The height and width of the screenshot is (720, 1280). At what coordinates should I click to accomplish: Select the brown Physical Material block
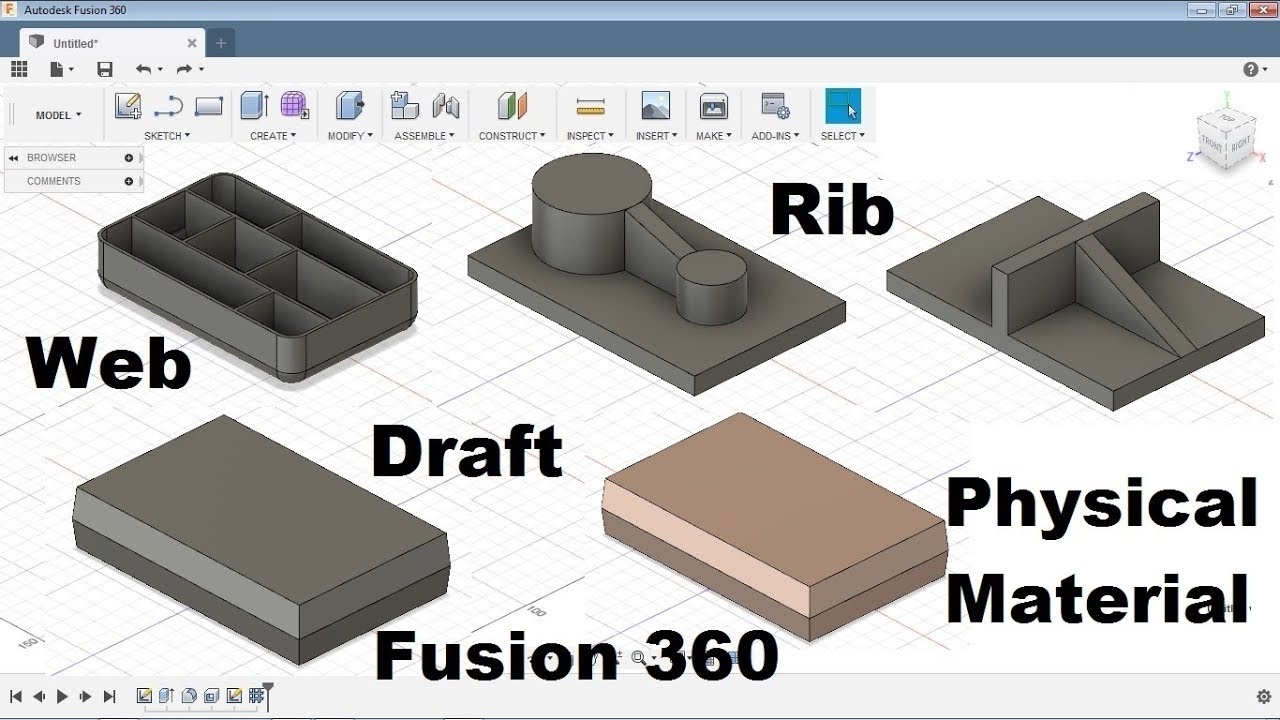[x=775, y=525]
